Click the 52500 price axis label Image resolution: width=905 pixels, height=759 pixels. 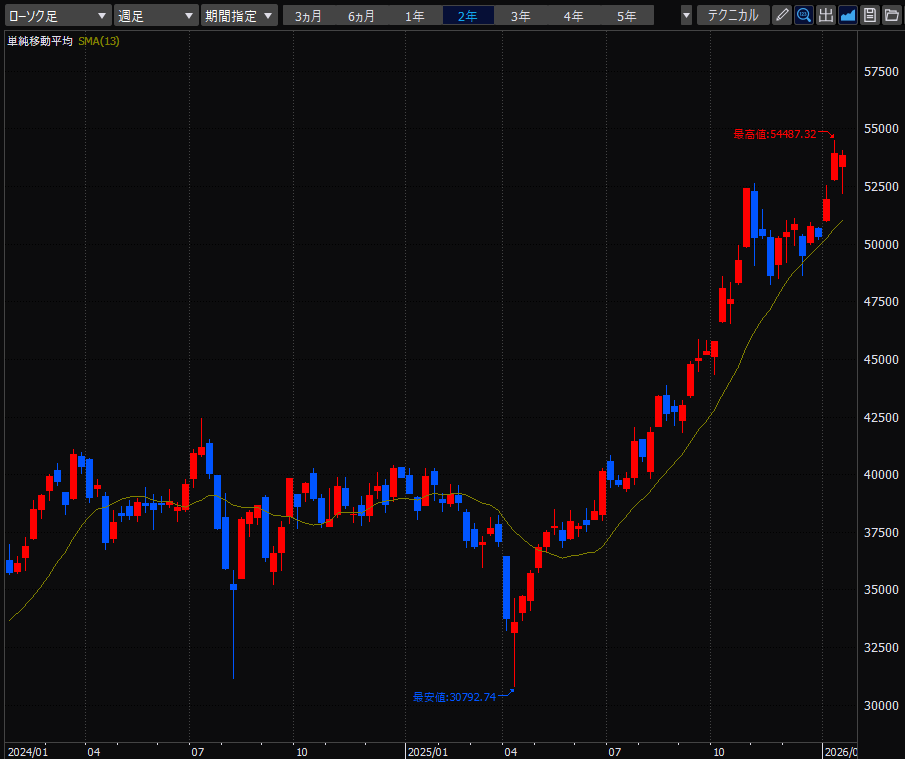pos(881,187)
